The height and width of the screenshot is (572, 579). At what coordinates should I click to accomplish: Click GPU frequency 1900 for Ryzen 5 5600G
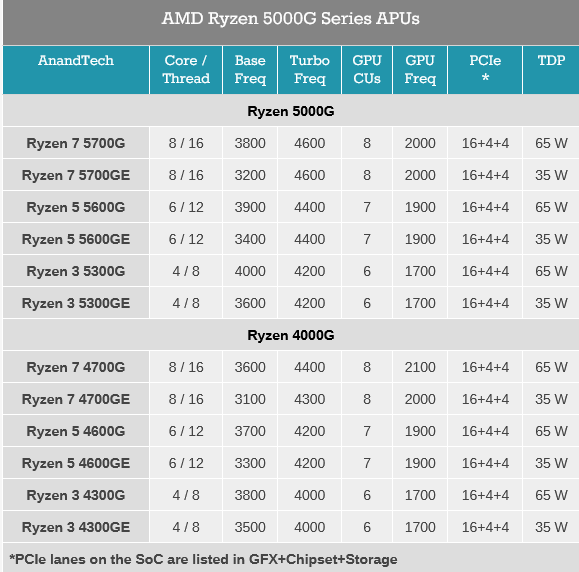tap(420, 207)
